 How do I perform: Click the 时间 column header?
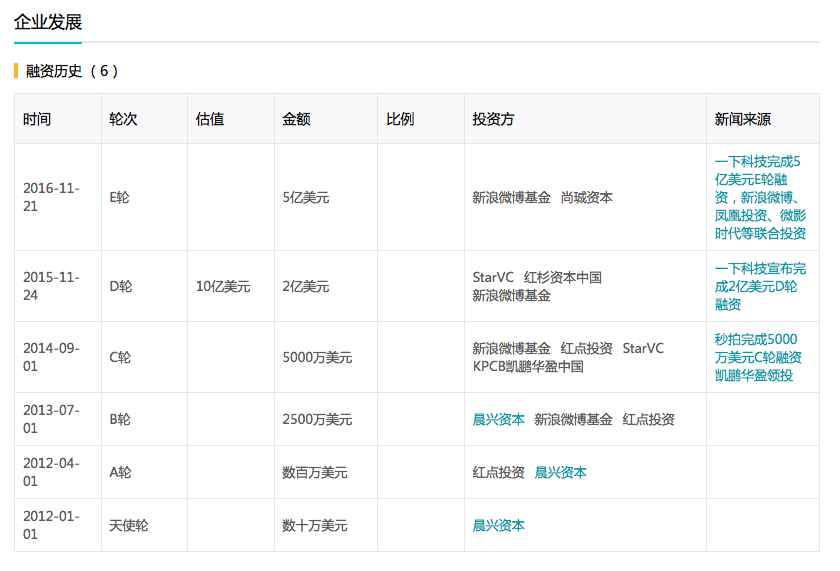[37, 119]
